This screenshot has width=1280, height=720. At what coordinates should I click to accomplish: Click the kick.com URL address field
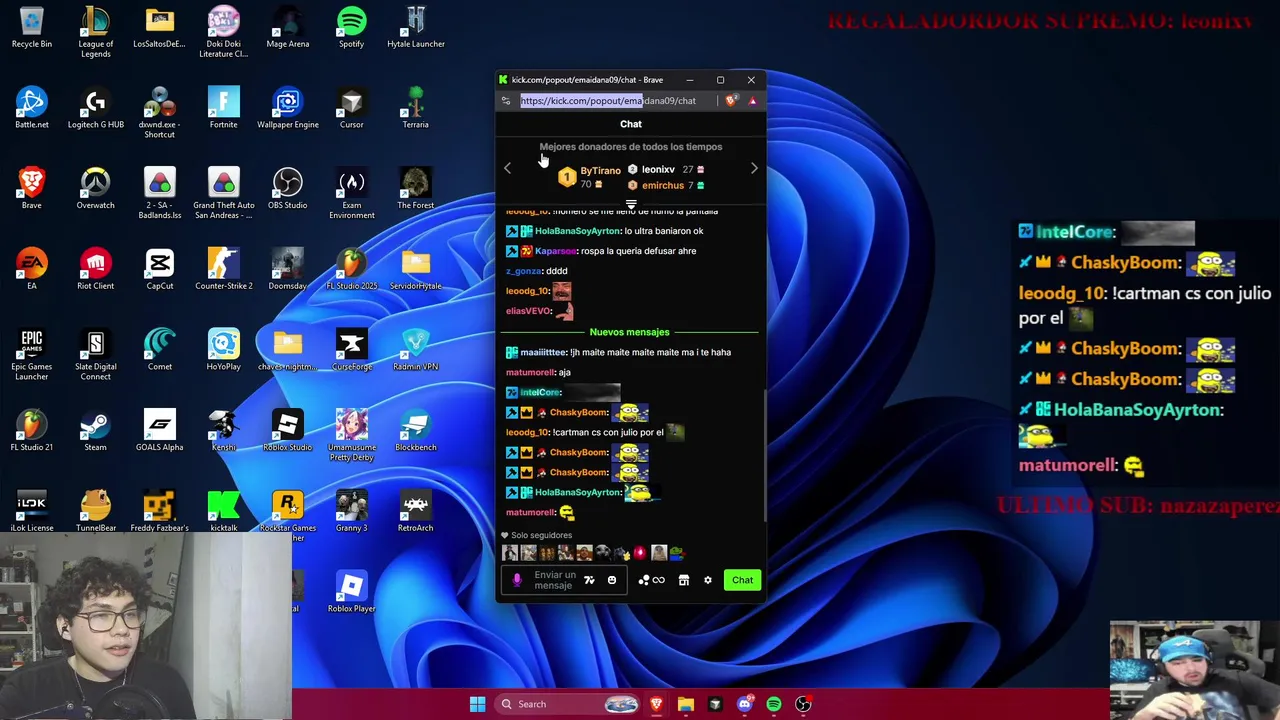pos(608,100)
